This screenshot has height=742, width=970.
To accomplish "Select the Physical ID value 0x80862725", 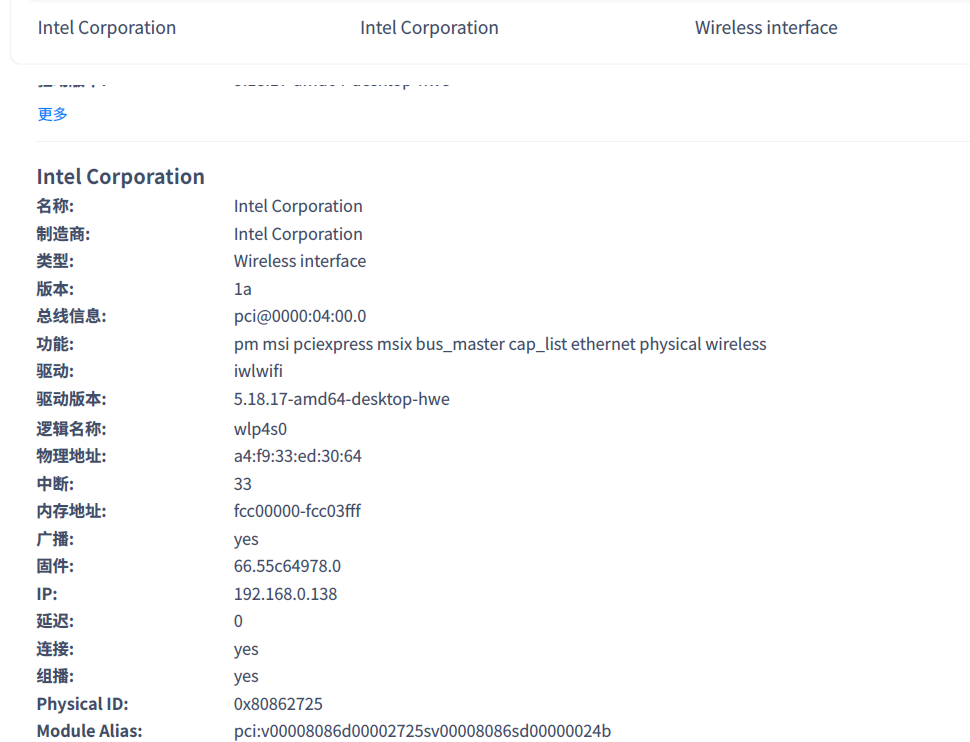I will 278,704.
